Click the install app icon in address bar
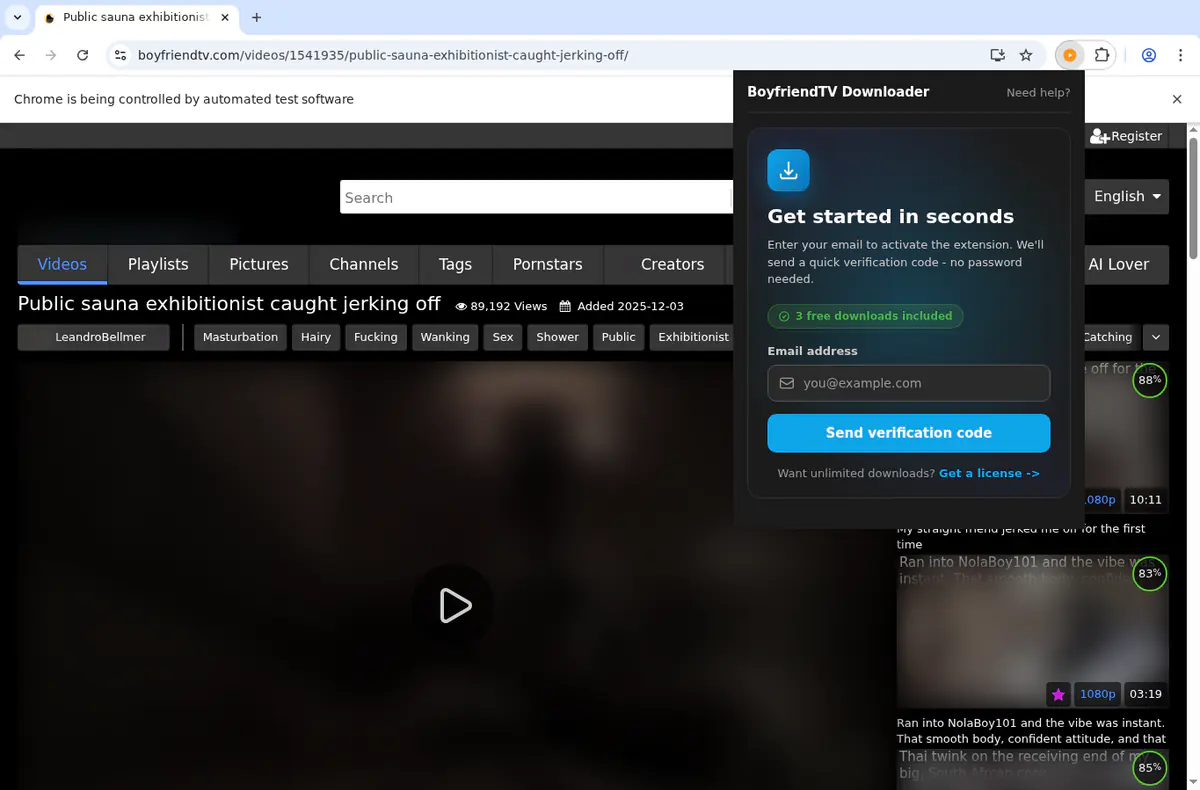The image size is (1200, 790). [x=997, y=55]
